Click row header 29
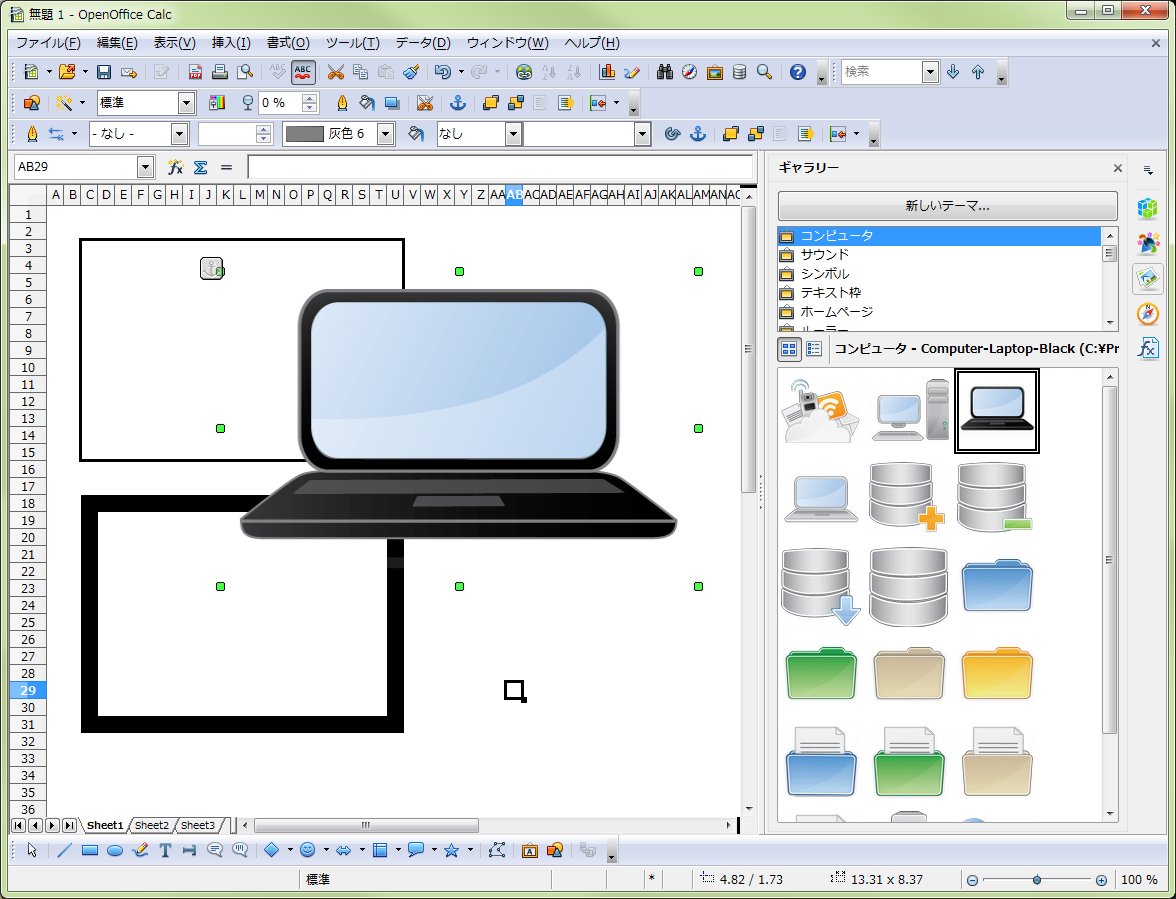 [x=28, y=691]
